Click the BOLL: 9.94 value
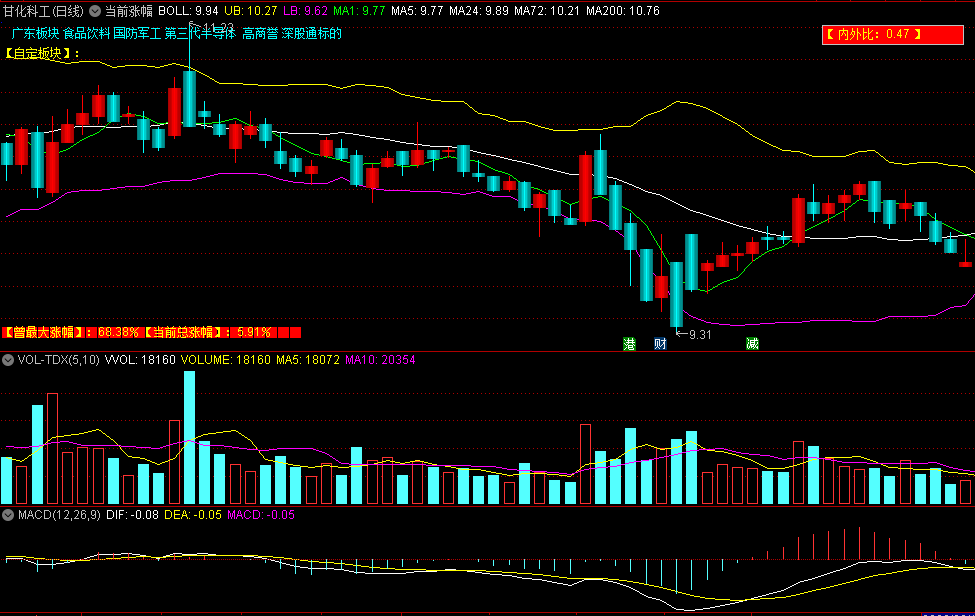Image resolution: width=975 pixels, height=616 pixels. click(x=188, y=11)
